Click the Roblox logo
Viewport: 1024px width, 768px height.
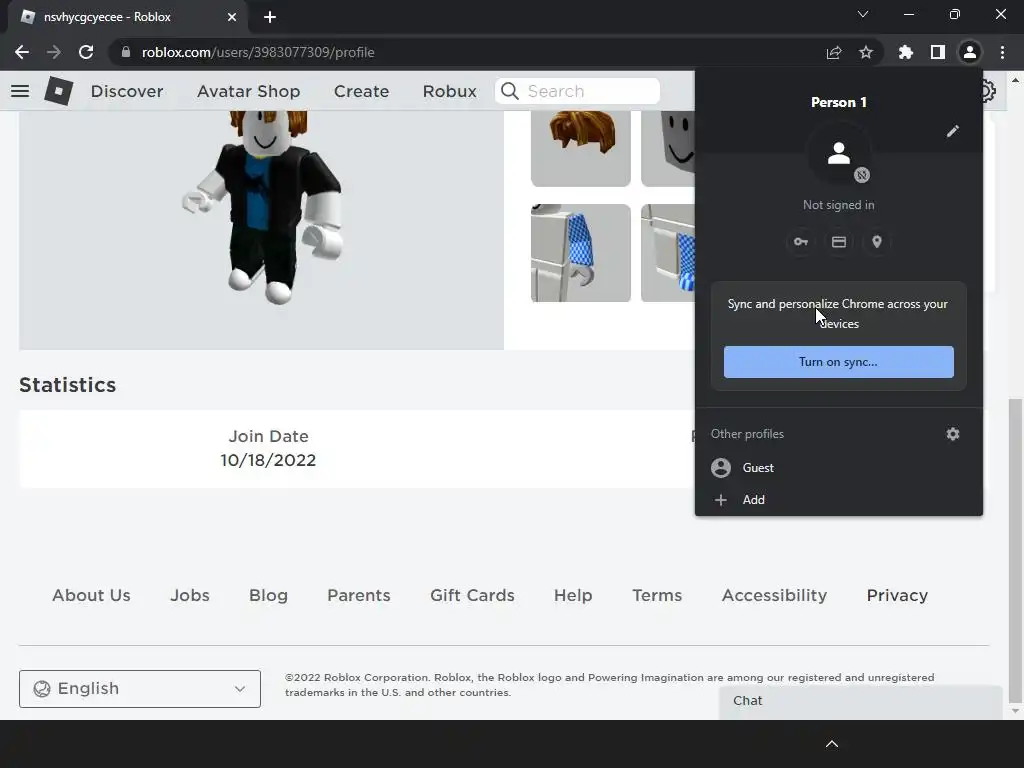(59, 91)
